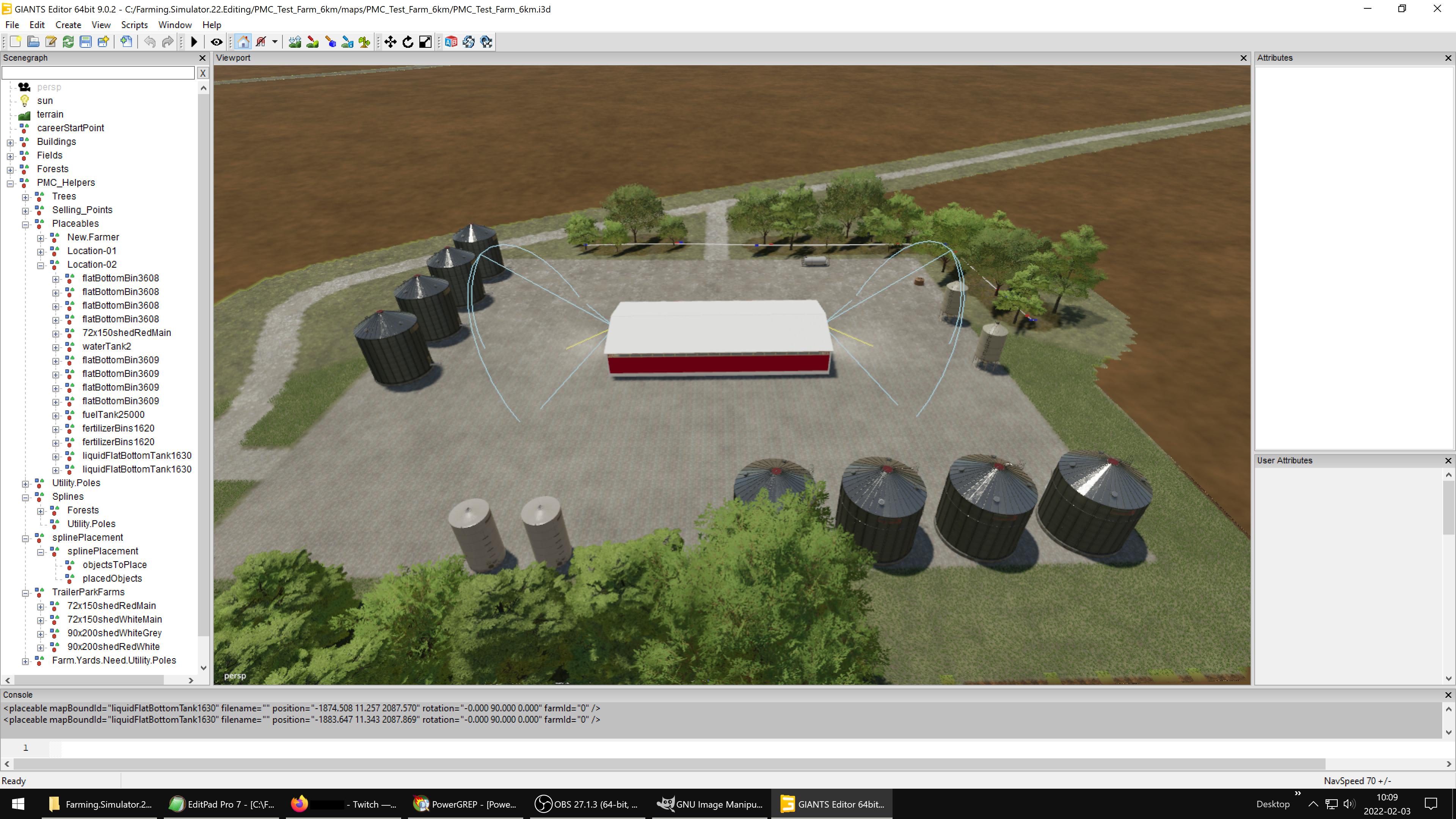Select the terrain sculpt mode icon
The image size is (1456, 819).
(x=295, y=42)
